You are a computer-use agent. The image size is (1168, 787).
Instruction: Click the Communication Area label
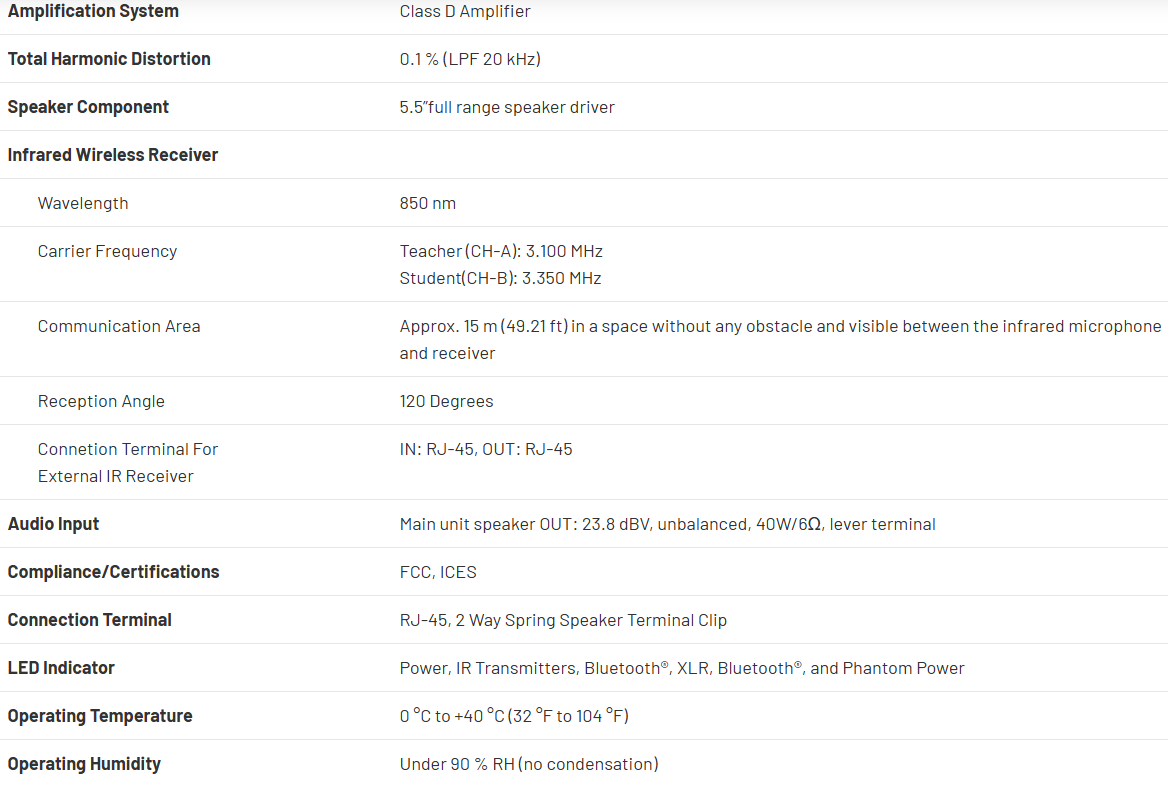(x=119, y=326)
